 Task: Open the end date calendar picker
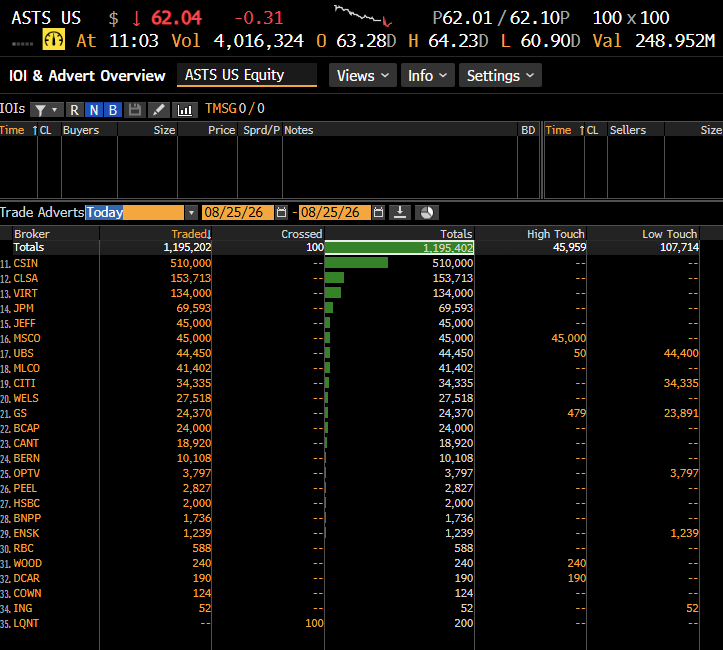point(378,212)
